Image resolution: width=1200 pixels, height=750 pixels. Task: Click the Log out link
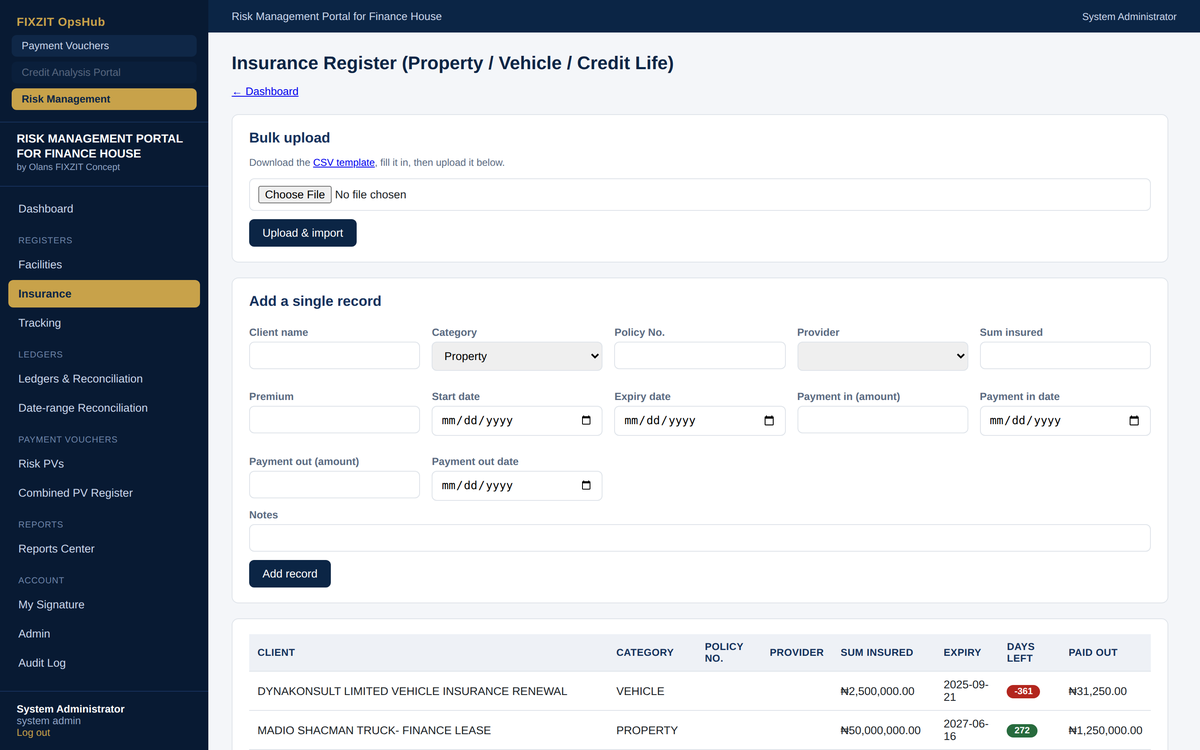pyautogui.click(x=33, y=733)
